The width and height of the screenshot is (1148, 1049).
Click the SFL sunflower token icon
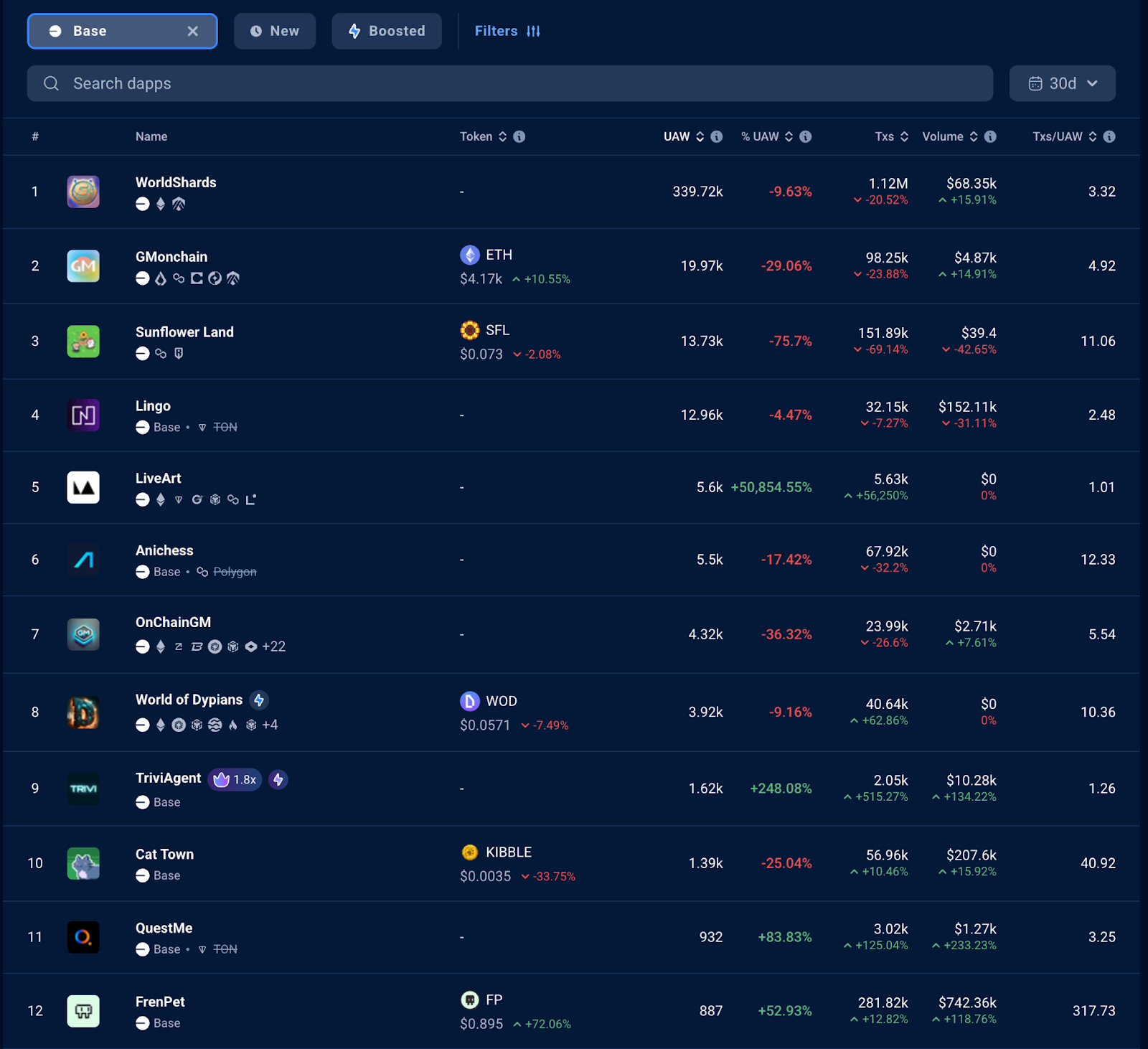[x=470, y=330]
